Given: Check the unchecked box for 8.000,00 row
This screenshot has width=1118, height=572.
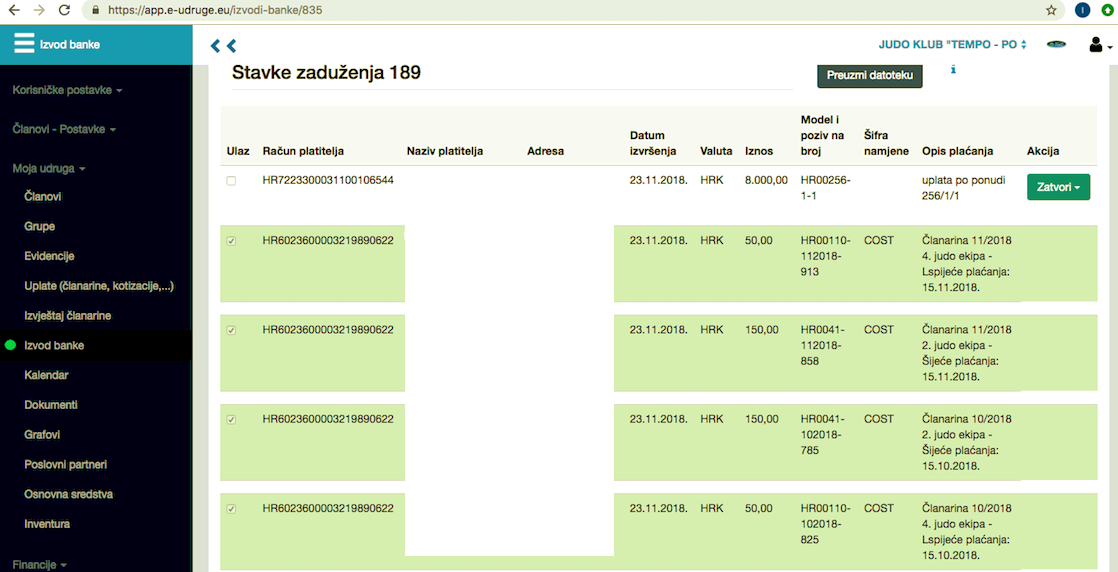Looking at the screenshot, I should [x=232, y=181].
